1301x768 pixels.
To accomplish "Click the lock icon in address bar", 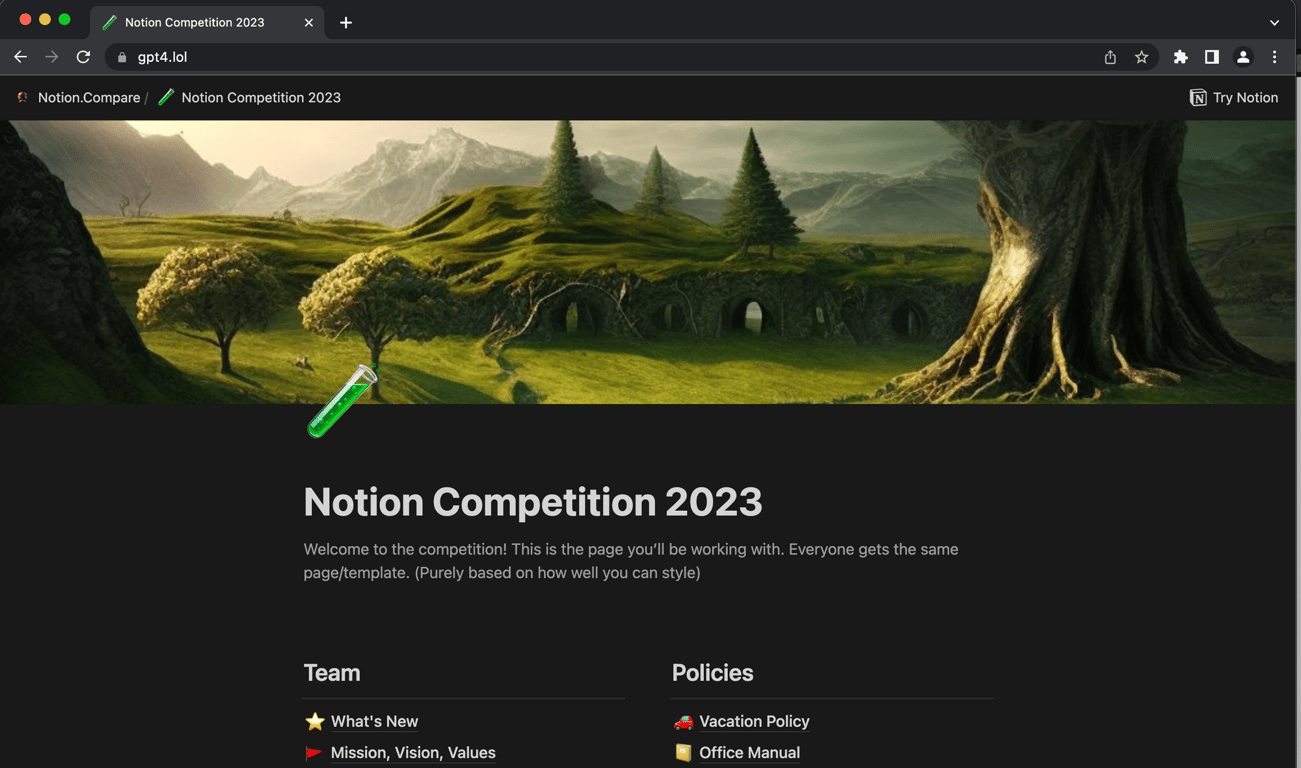I will tap(122, 58).
